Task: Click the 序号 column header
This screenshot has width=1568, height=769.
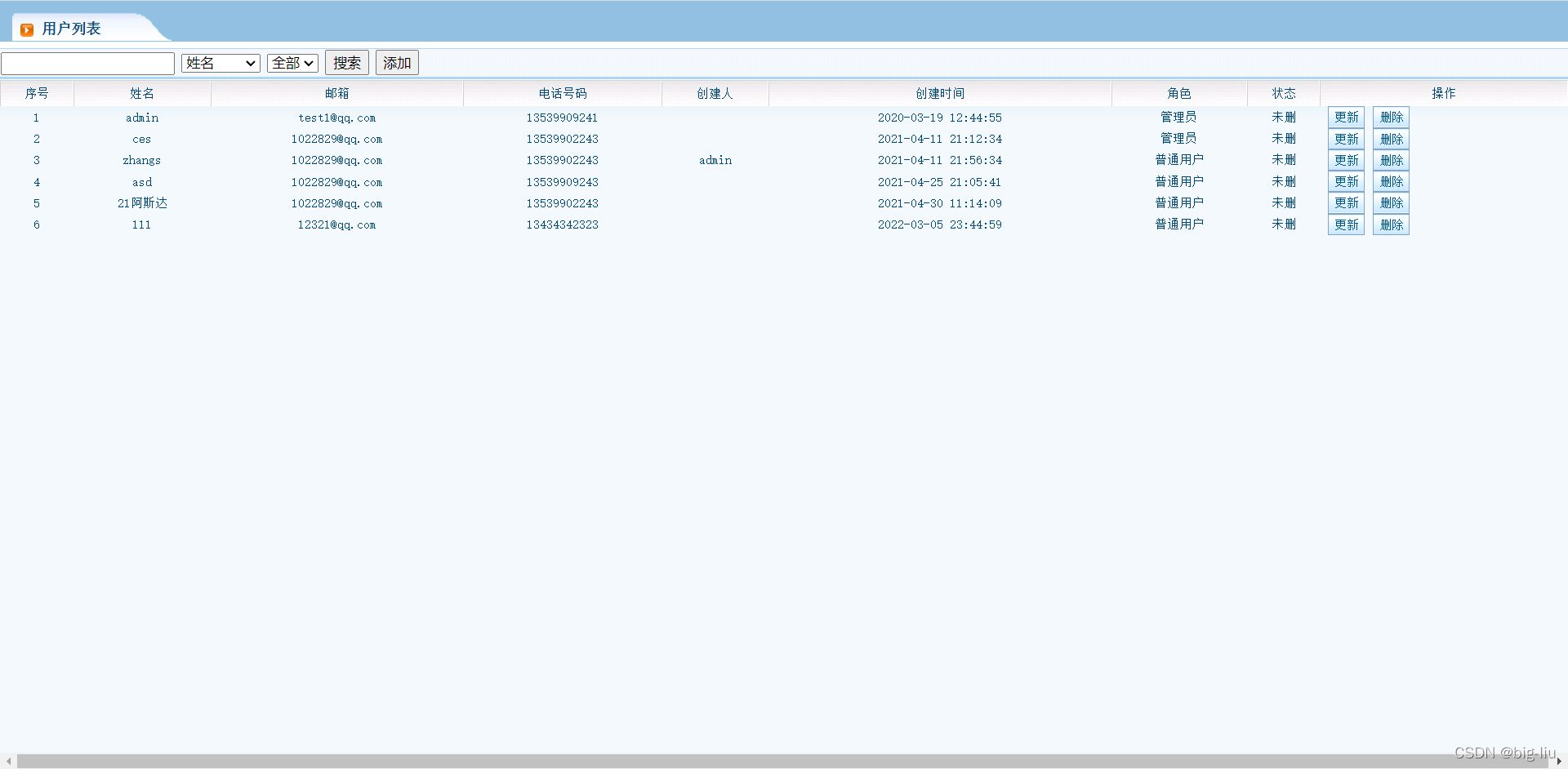Action: tap(37, 93)
